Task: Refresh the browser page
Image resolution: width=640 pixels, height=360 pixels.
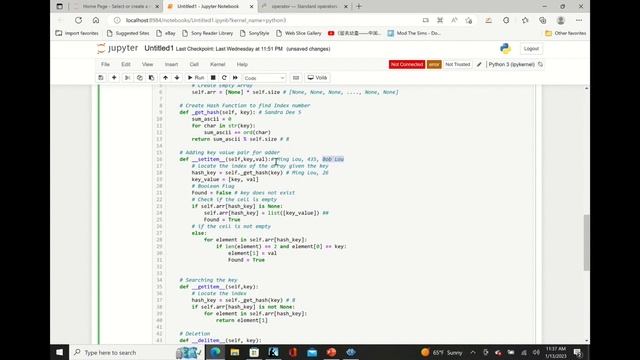Action: tap(78, 20)
